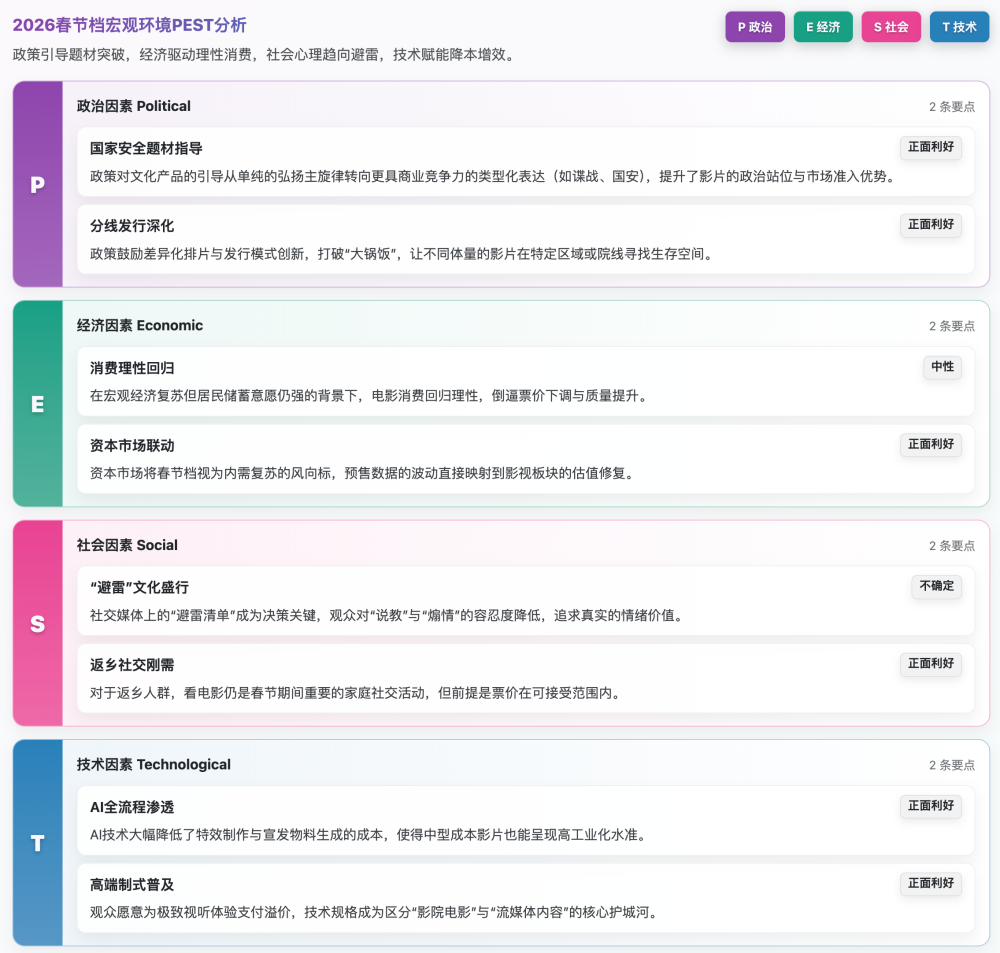1000x953 pixels.
Task: Click the description starting 社交媒体上的
Action: click(x=388, y=616)
